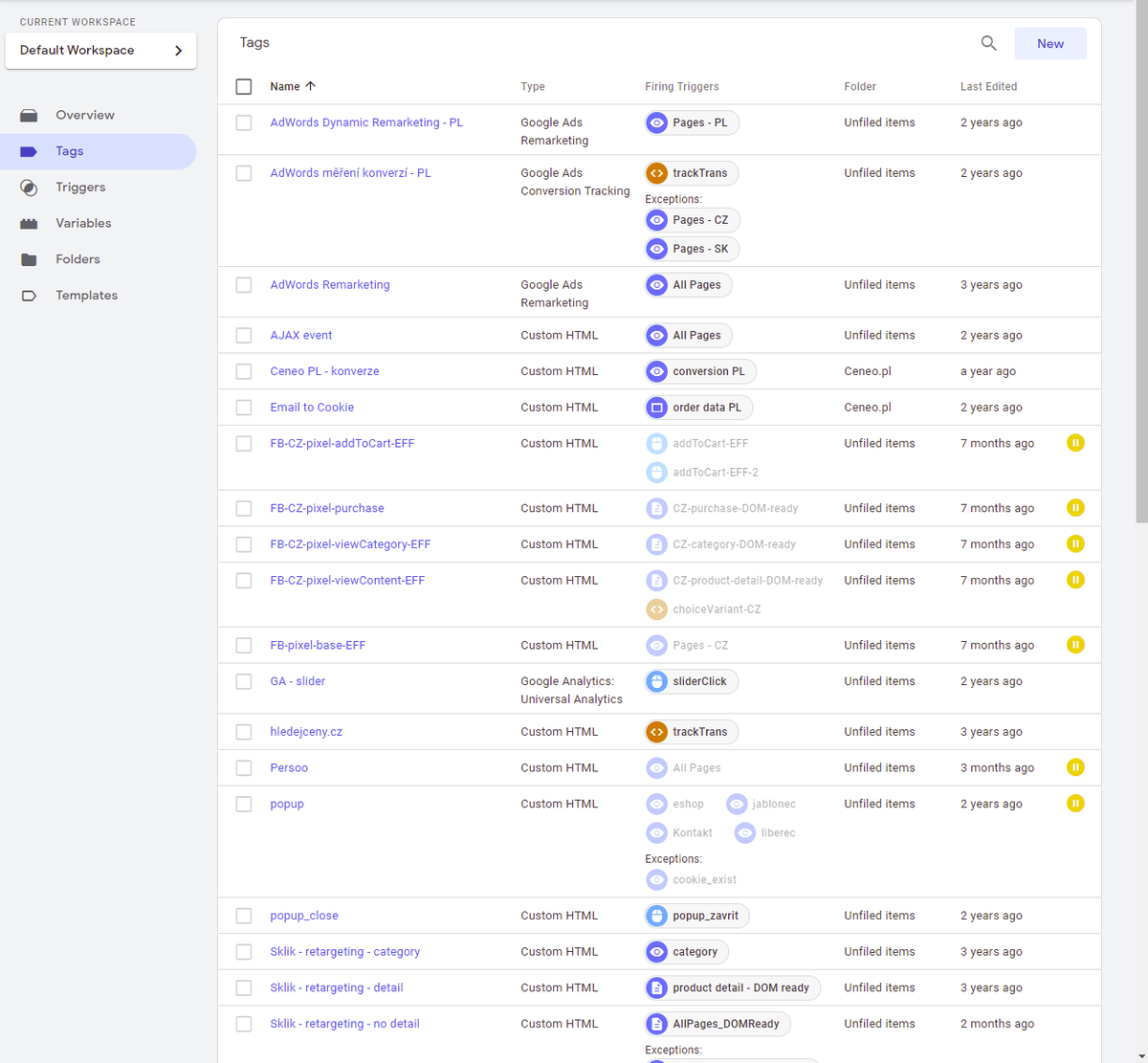Viewport: 1148px width, 1063px height.
Task: Click the Triggers sidebar icon
Action: click(x=29, y=188)
